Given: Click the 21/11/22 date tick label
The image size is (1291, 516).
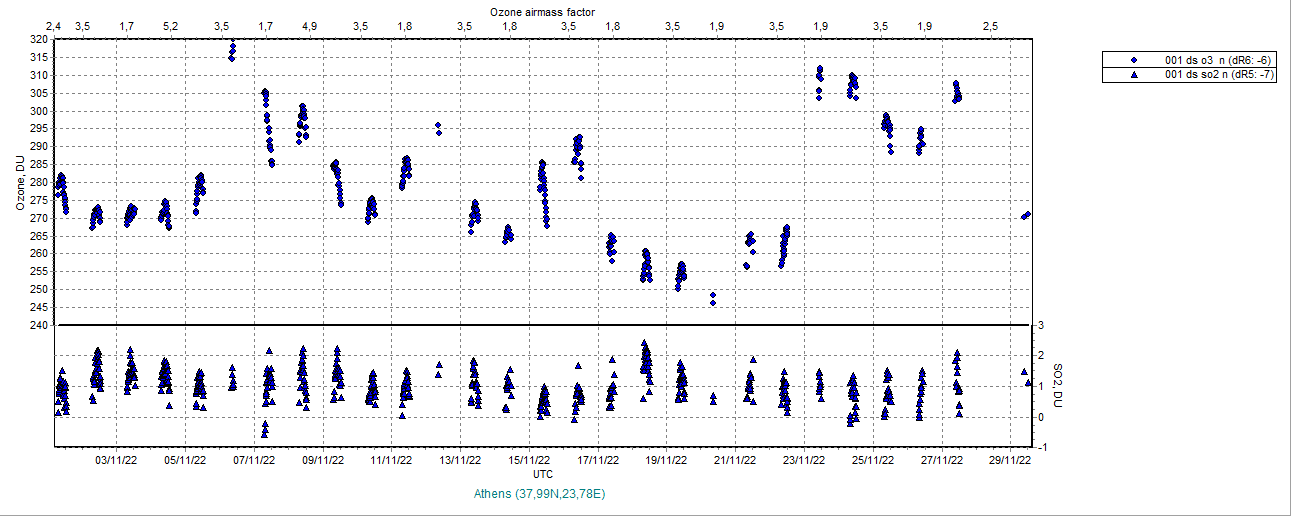Looking at the screenshot, I should pos(735,460).
